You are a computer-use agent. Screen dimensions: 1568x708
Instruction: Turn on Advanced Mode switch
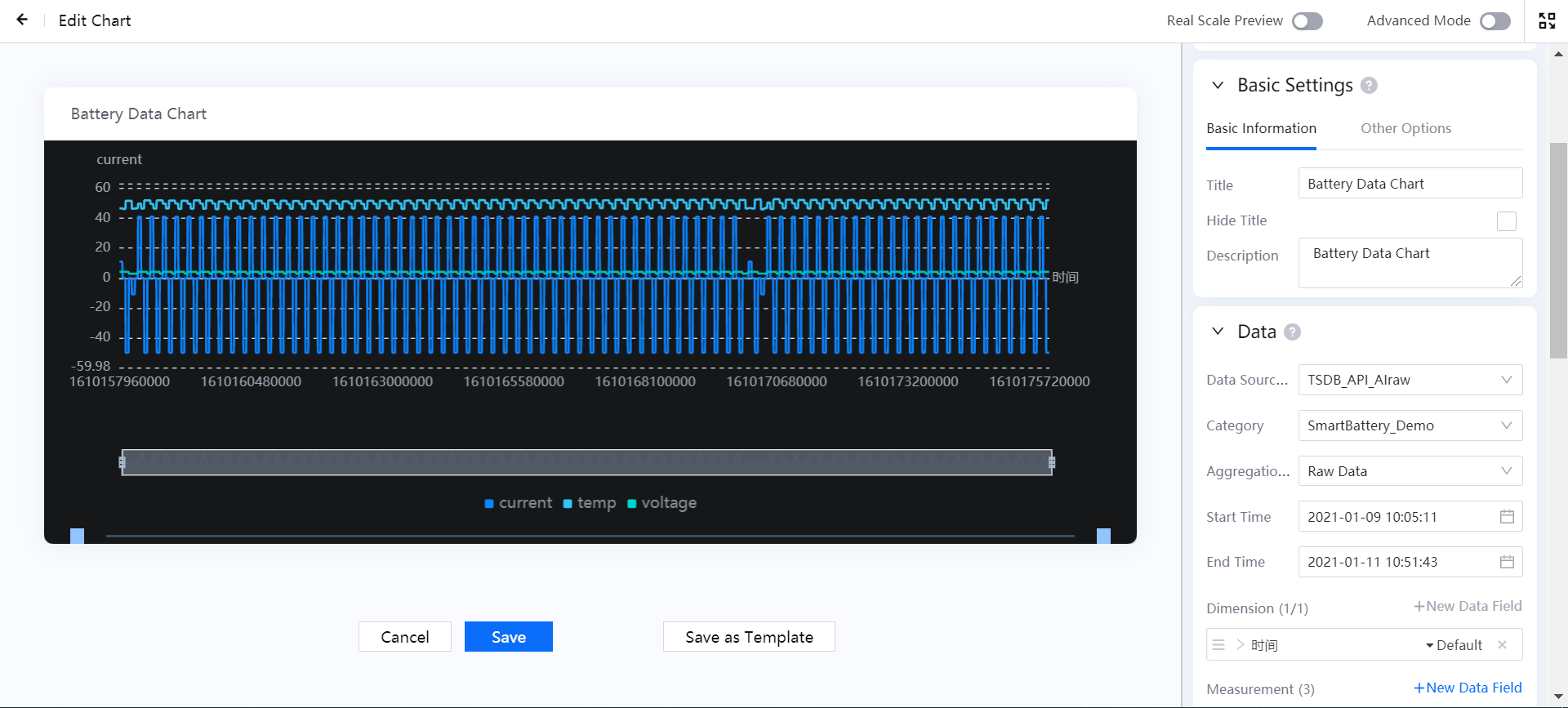coord(1494,21)
